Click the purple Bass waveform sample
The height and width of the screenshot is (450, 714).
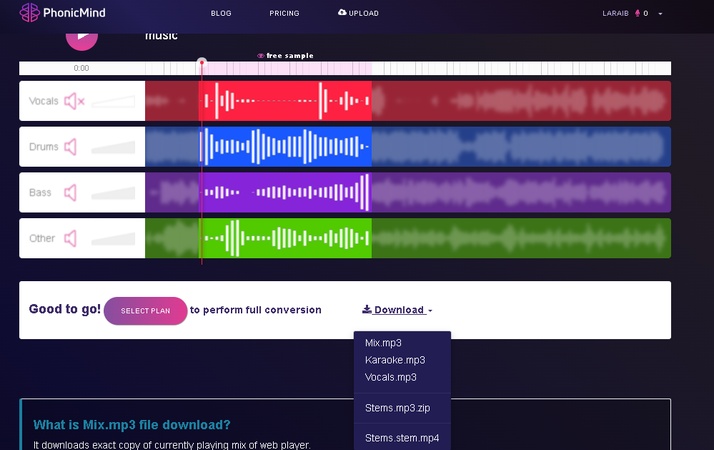pyautogui.click(x=286, y=192)
